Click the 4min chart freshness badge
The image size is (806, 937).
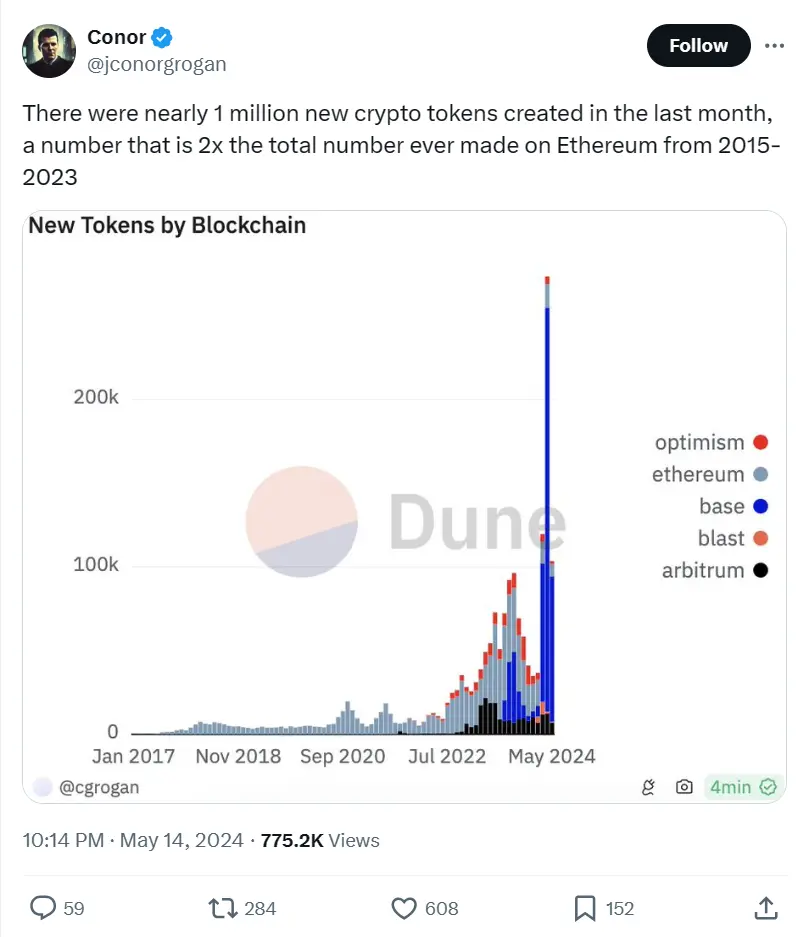(x=741, y=788)
